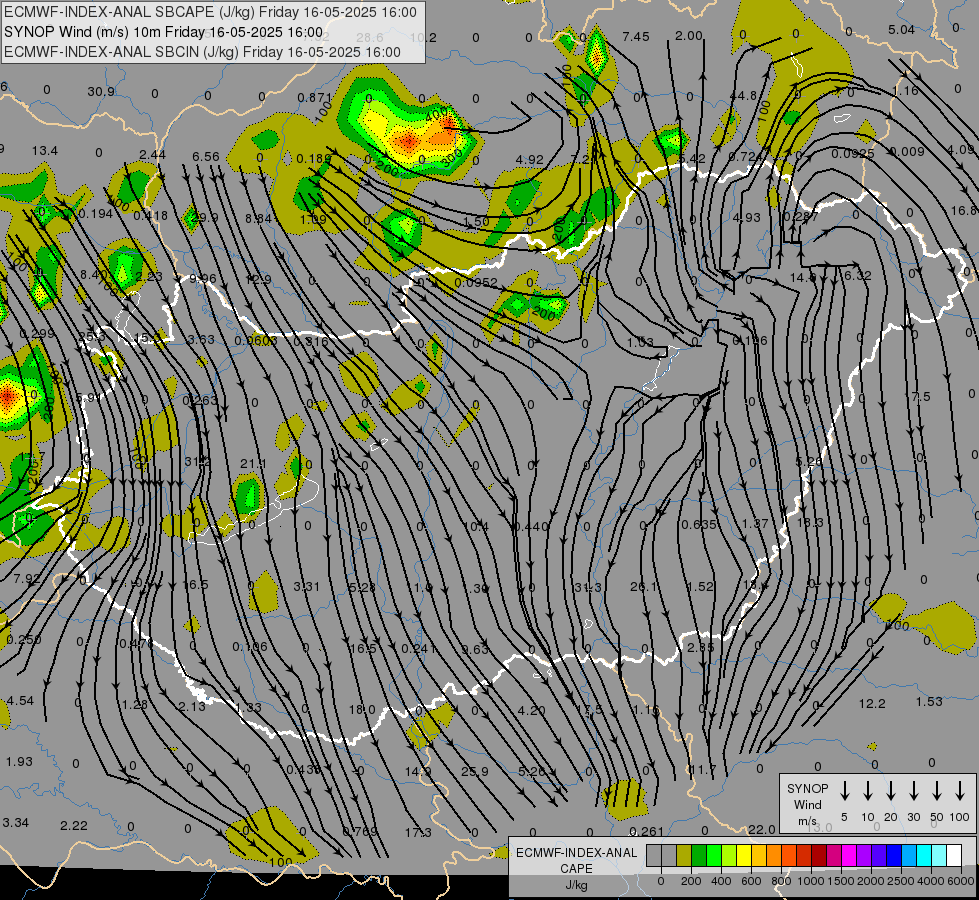
Task: Click 'ECMWF-INDEX-ANAL CAPE J/kg' legend caption
Action: [x=576, y=868]
